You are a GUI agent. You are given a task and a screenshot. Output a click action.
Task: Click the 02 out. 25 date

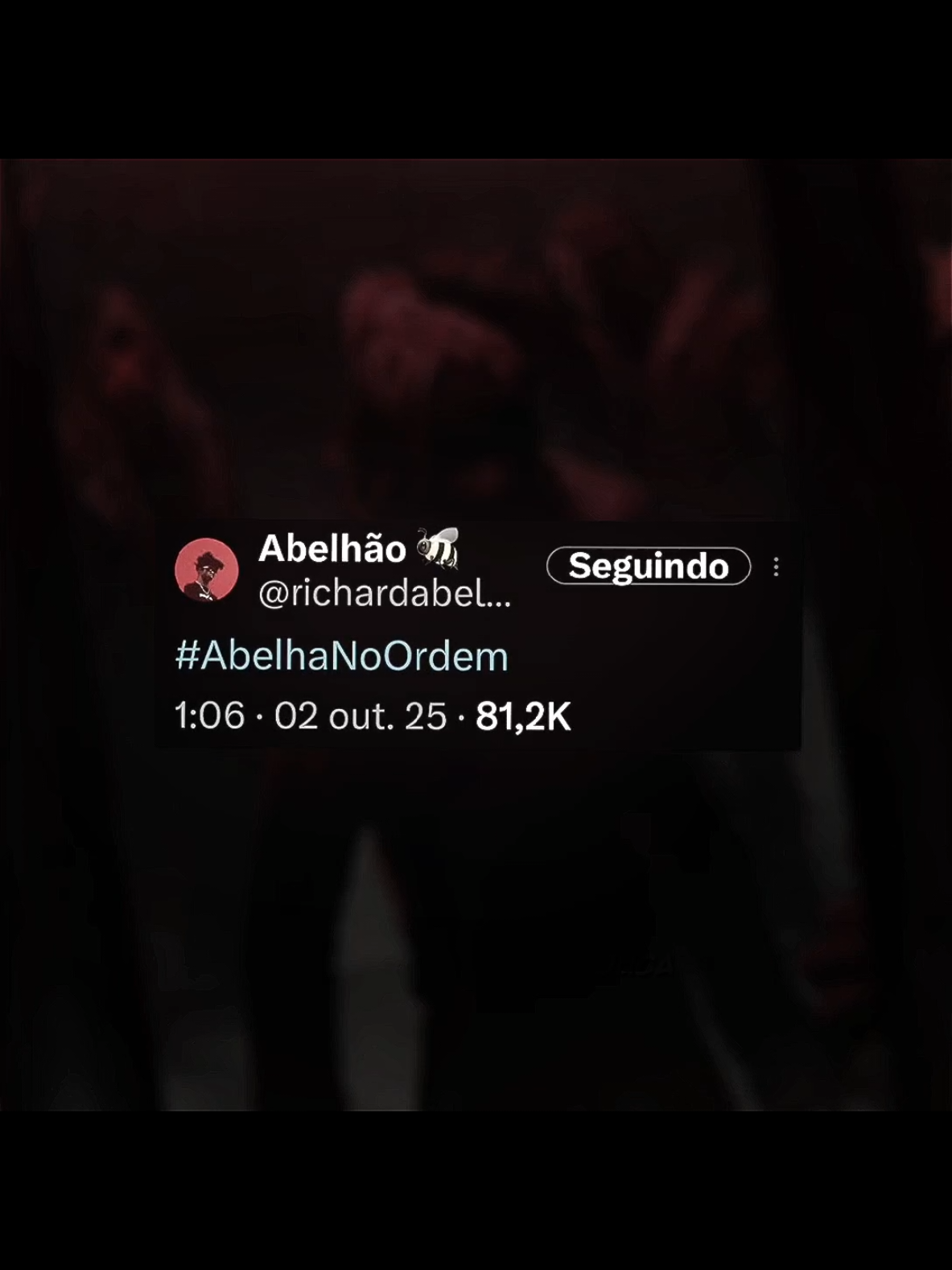pos(361,715)
